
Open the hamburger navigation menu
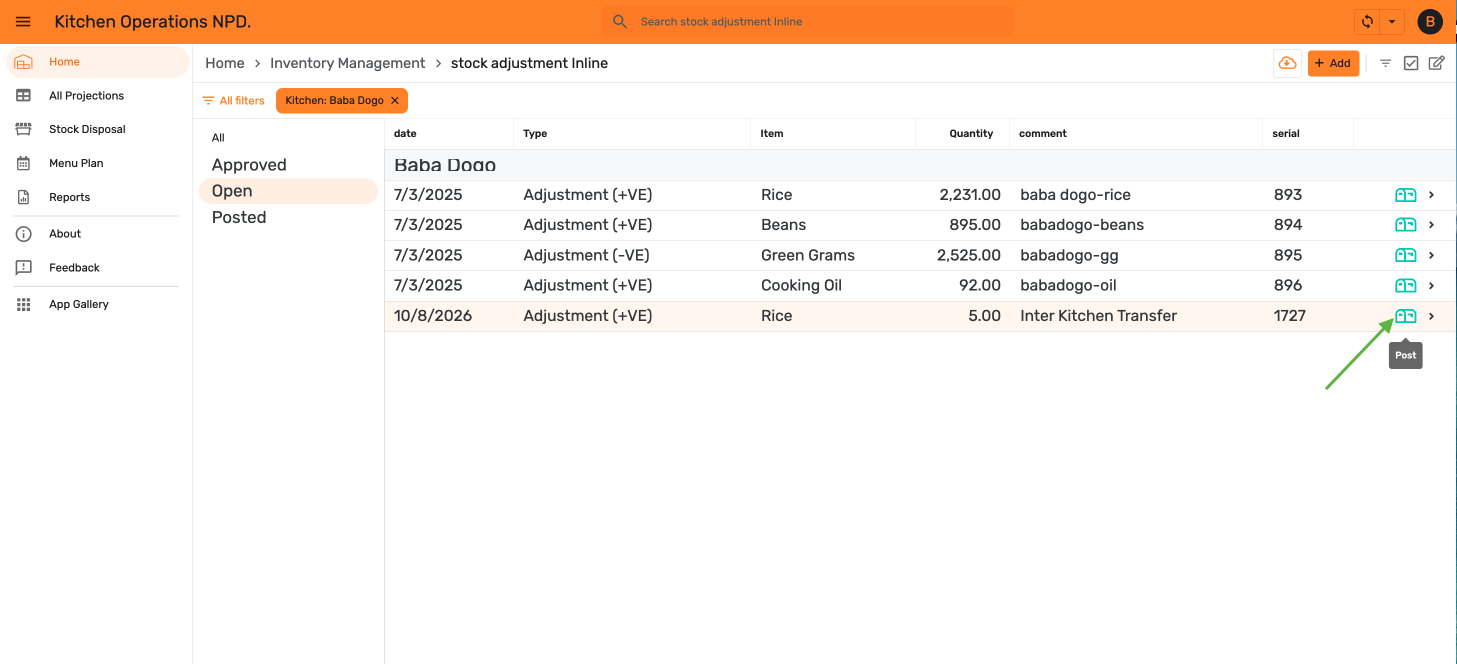point(23,21)
